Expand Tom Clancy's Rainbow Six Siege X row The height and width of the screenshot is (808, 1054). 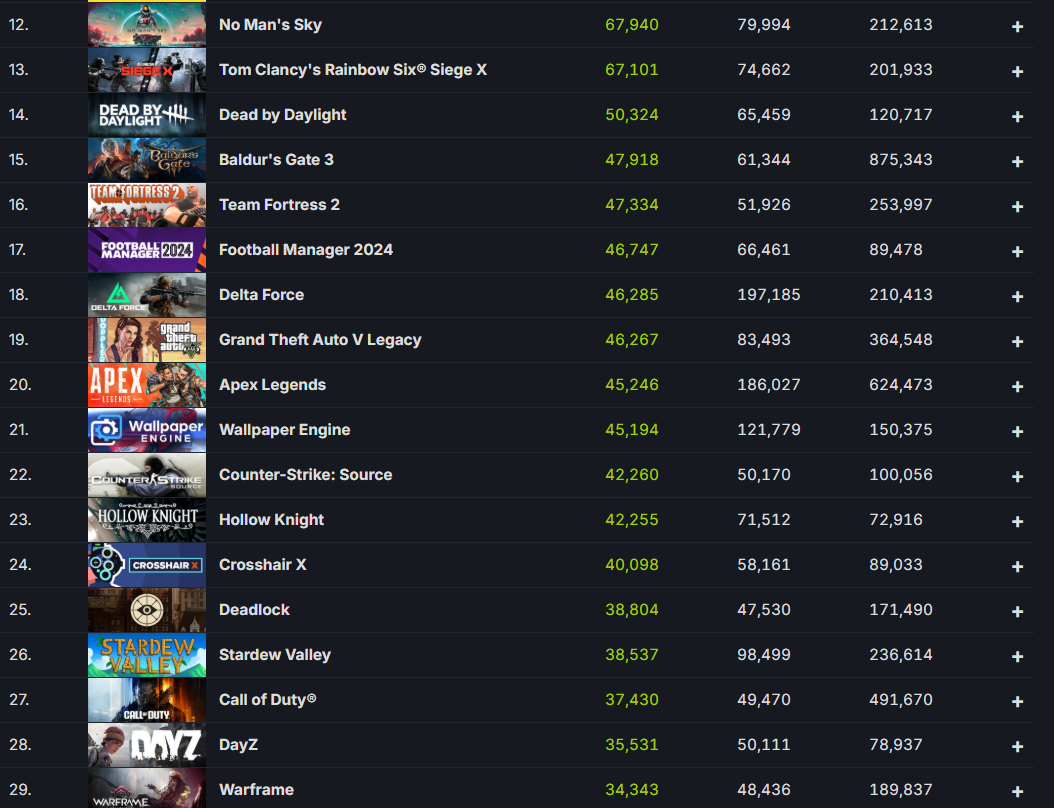(1018, 71)
